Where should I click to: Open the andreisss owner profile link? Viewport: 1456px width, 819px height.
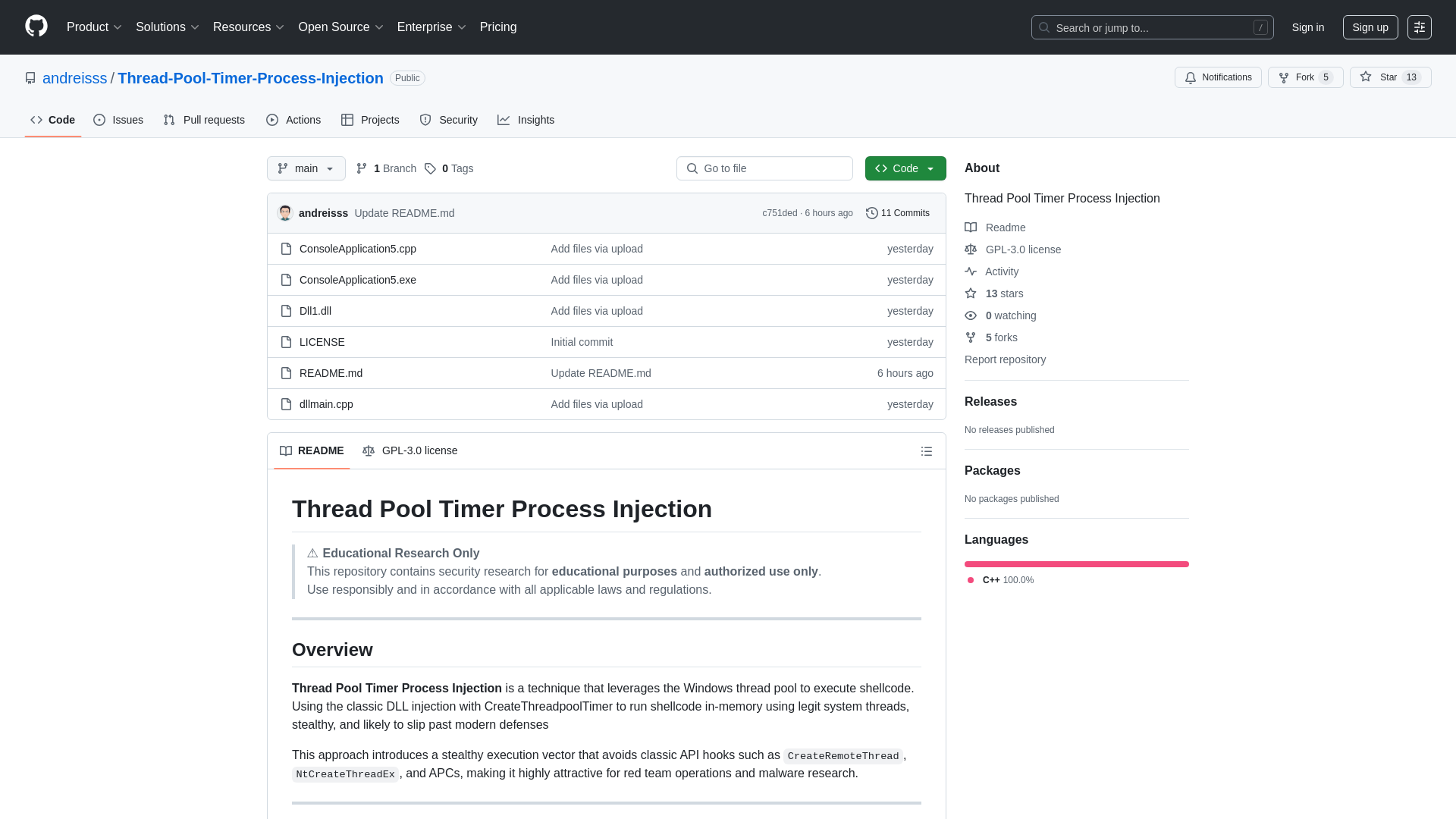(x=75, y=78)
